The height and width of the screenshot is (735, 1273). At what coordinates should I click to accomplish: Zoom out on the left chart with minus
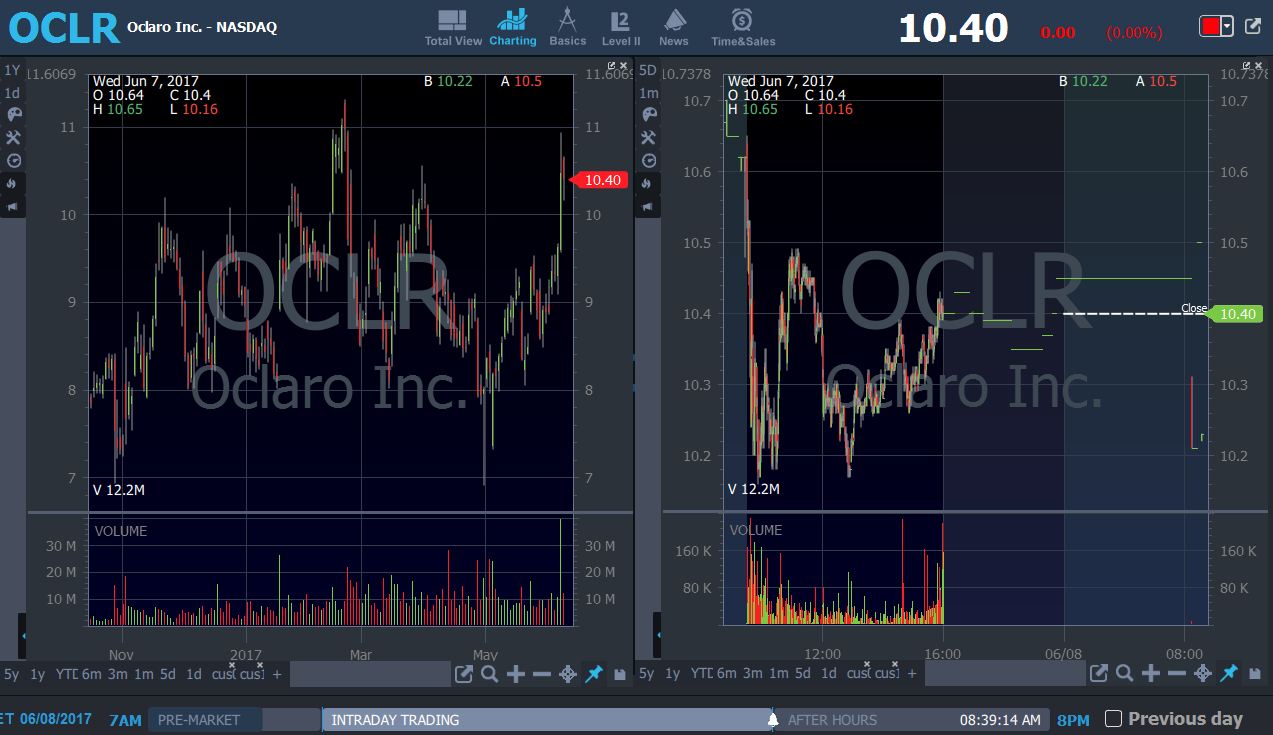(x=542, y=674)
